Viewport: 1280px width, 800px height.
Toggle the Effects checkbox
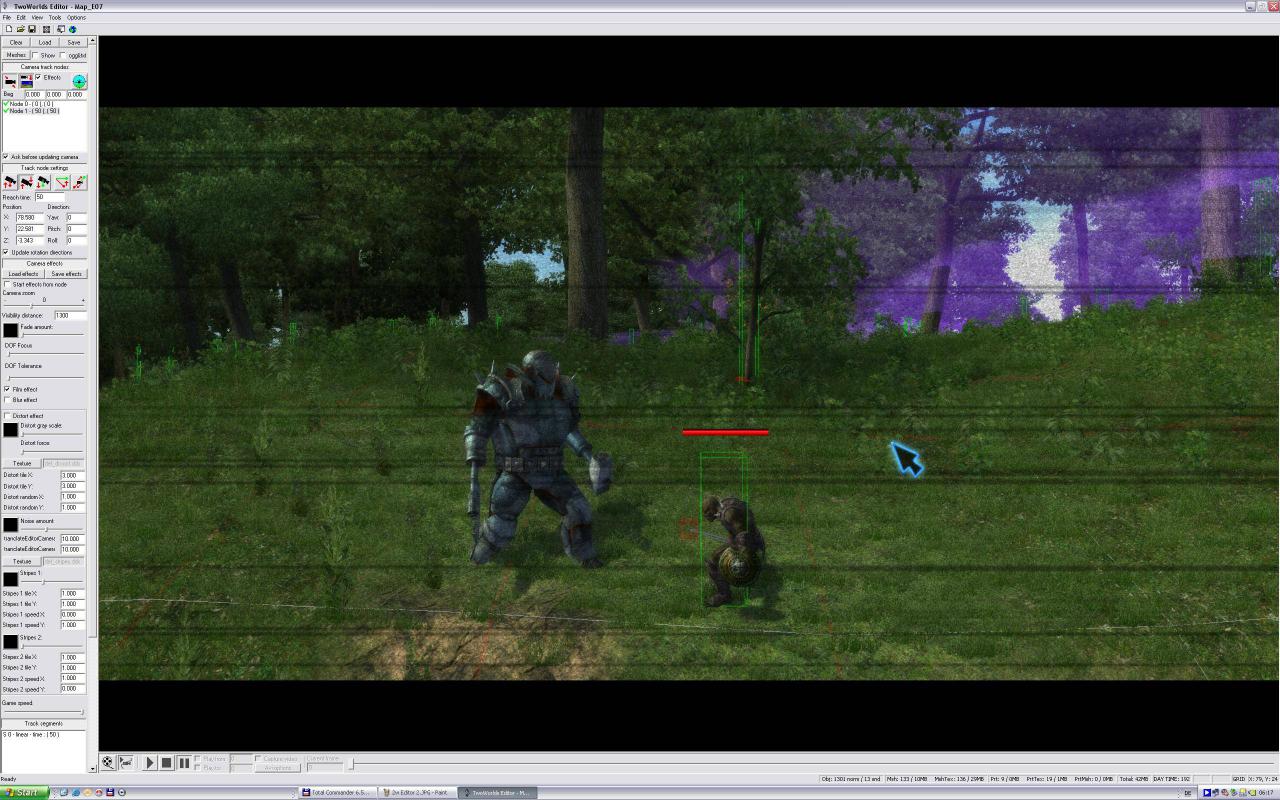(x=38, y=77)
